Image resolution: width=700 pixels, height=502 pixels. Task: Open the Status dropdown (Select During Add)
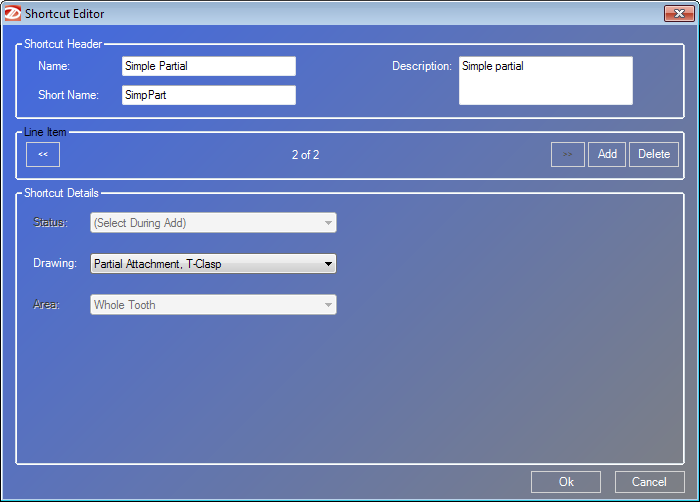pos(213,222)
